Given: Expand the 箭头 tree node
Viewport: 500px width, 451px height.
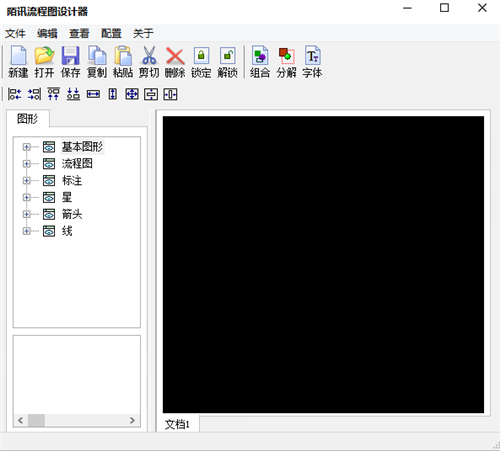Looking at the screenshot, I should 26,214.
